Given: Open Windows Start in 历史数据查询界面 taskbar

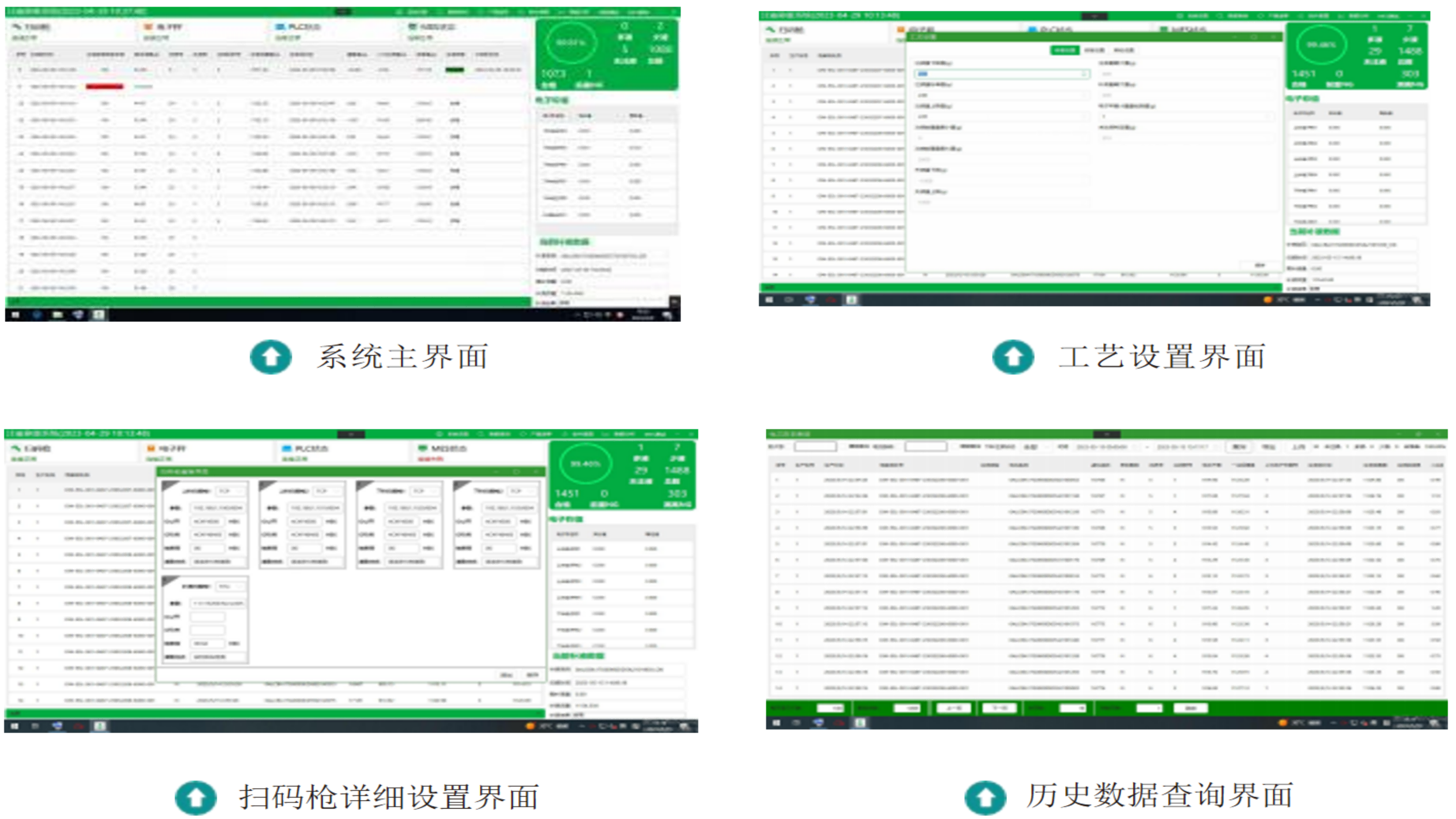Looking at the screenshot, I should tap(777, 722).
